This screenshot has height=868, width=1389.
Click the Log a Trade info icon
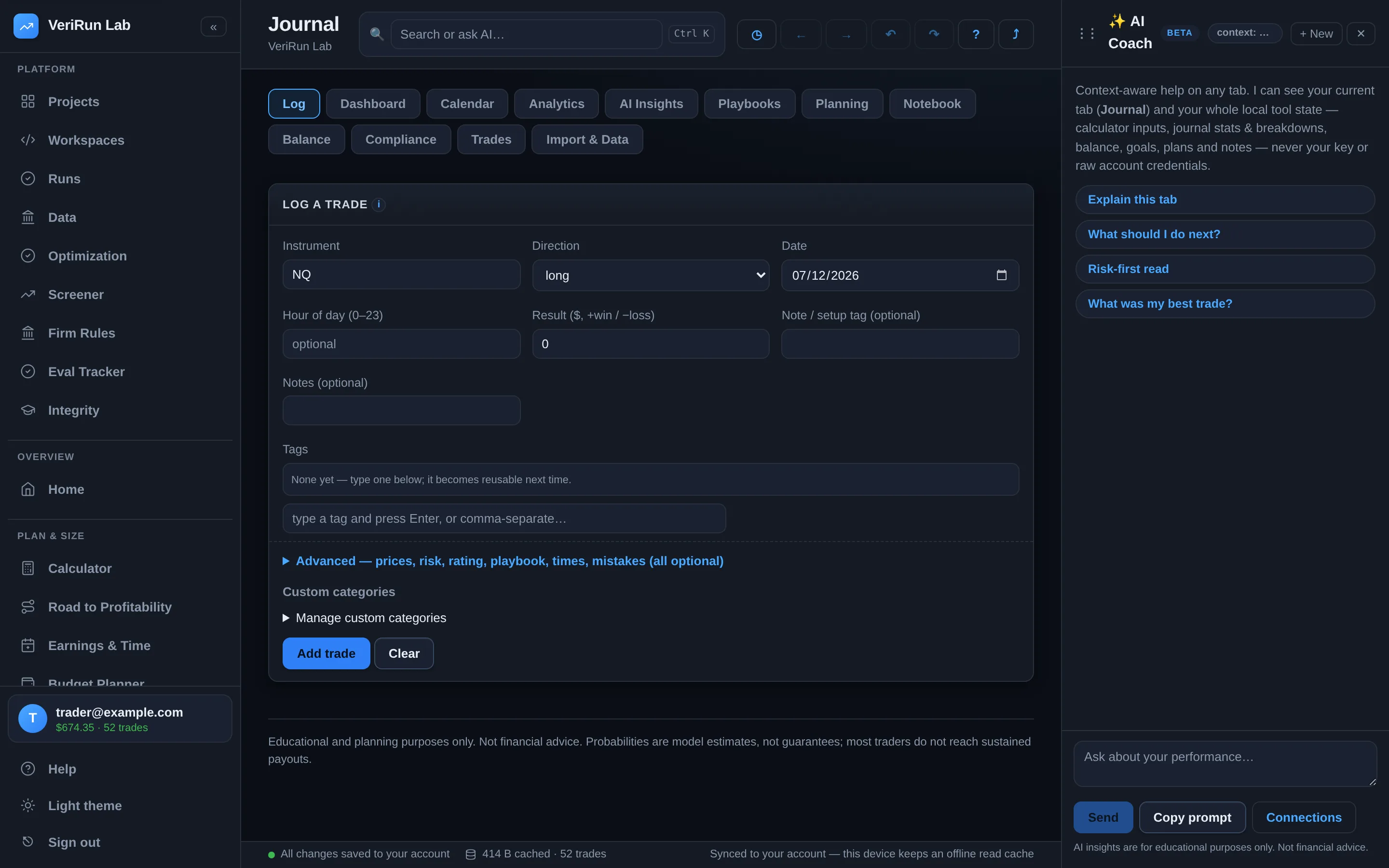tap(378, 204)
